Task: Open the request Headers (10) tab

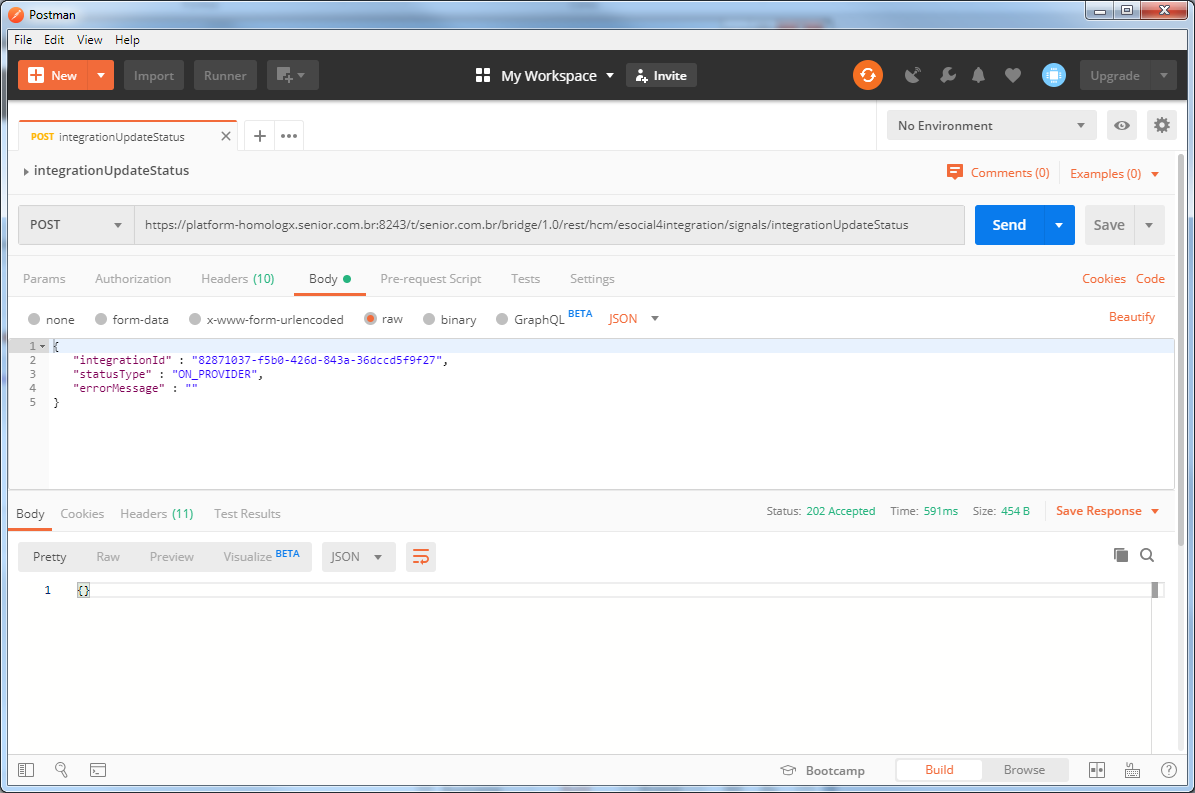Action: point(238,279)
